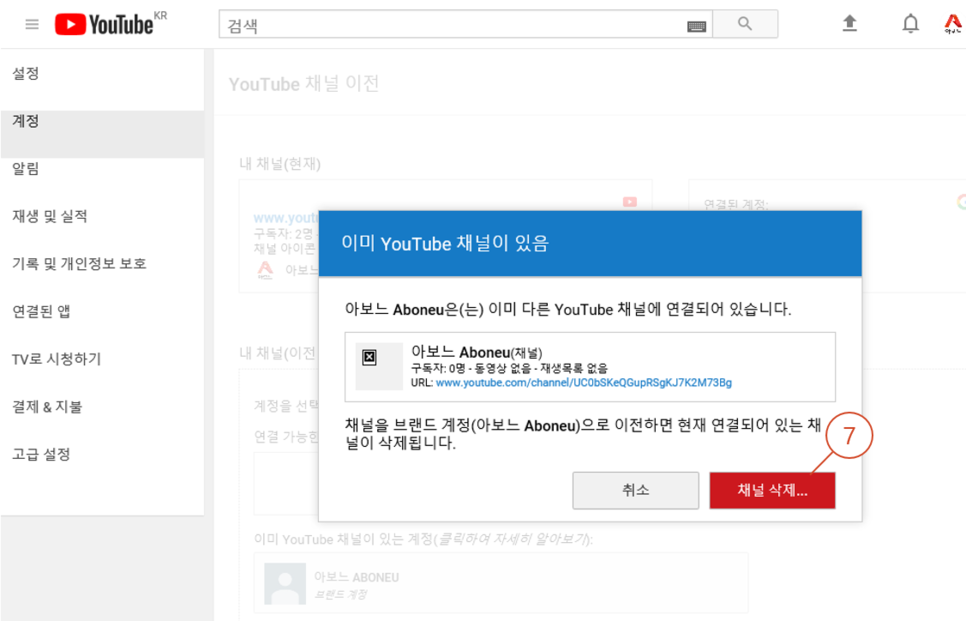Click the red 채널 삭제... button
966x621 pixels.
[x=773, y=490]
